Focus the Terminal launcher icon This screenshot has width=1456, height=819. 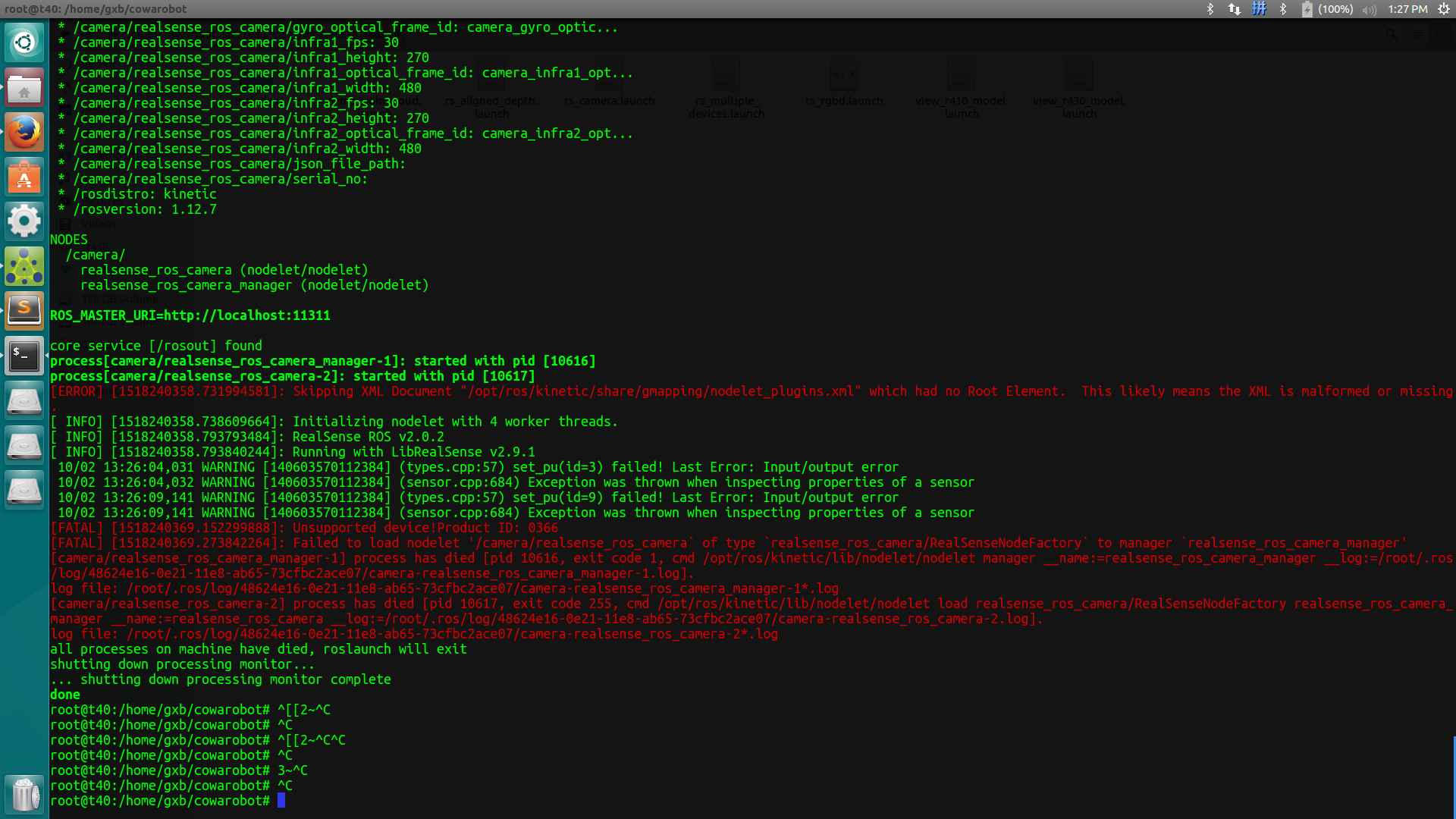coord(24,355)
